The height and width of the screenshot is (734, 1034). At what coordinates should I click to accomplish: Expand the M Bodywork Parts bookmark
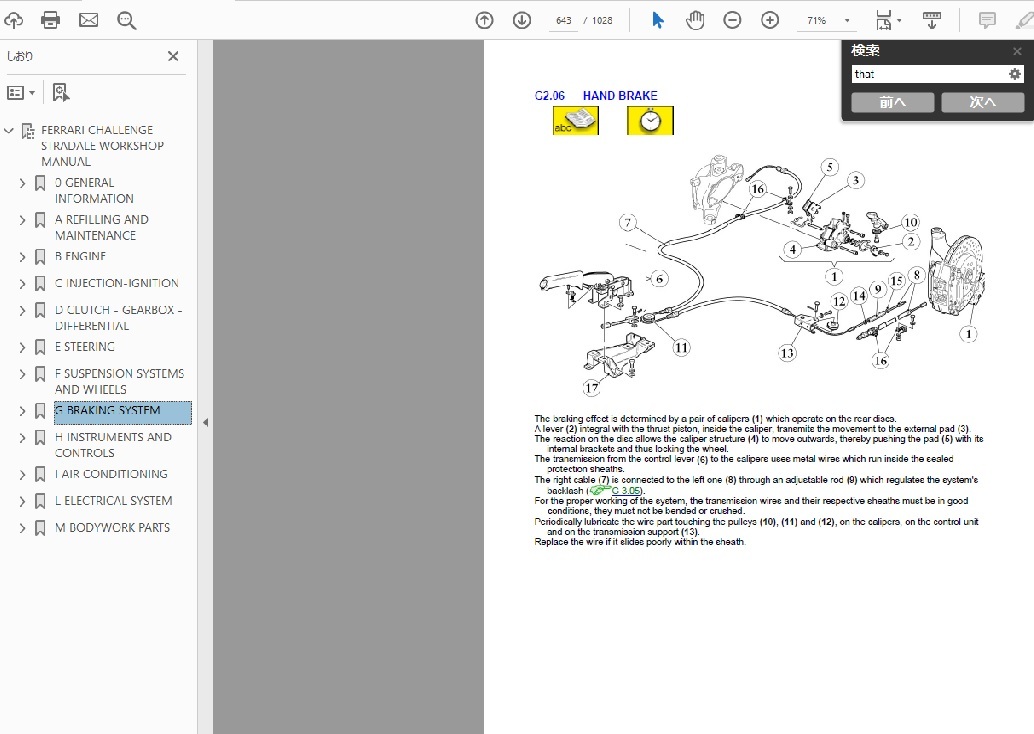click(x=22, y=528)
